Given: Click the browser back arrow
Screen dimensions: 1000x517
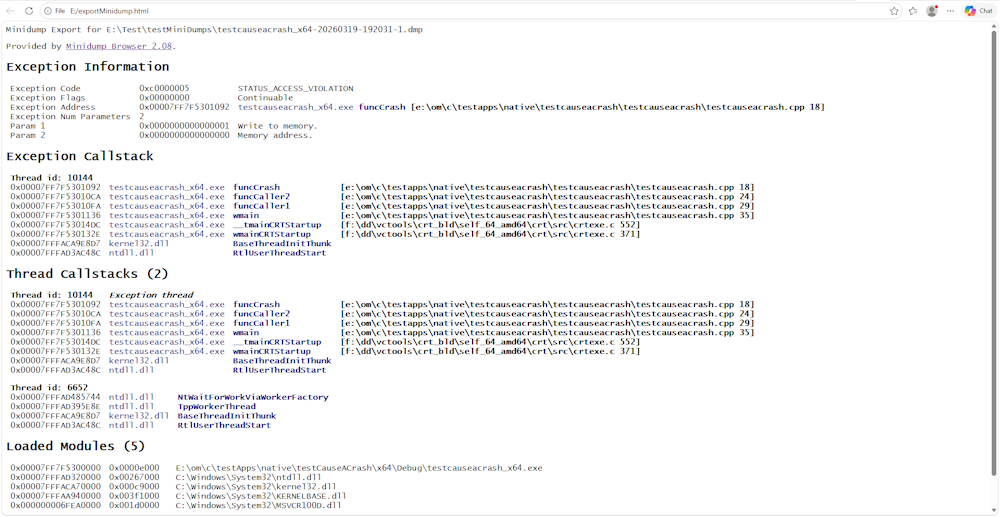Looking at the screenshot, I should (x=10, y=11).
